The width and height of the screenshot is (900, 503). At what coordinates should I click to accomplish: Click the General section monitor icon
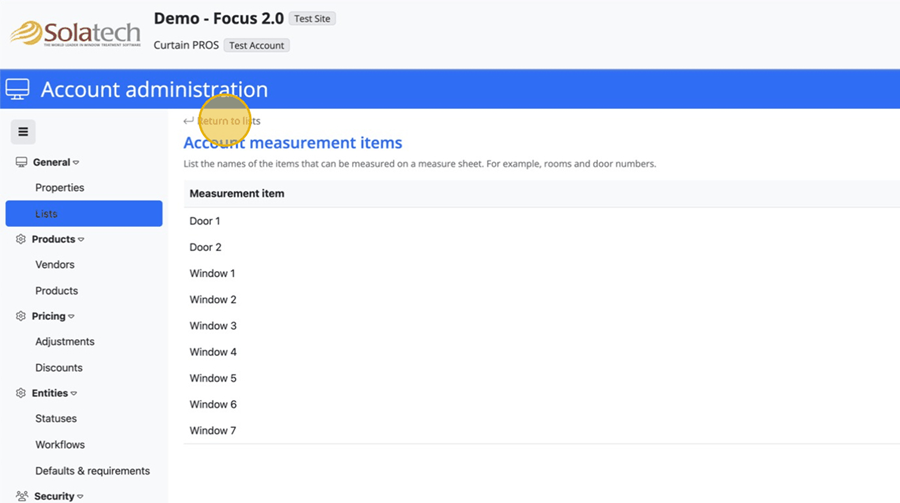[x=21, y=162]
